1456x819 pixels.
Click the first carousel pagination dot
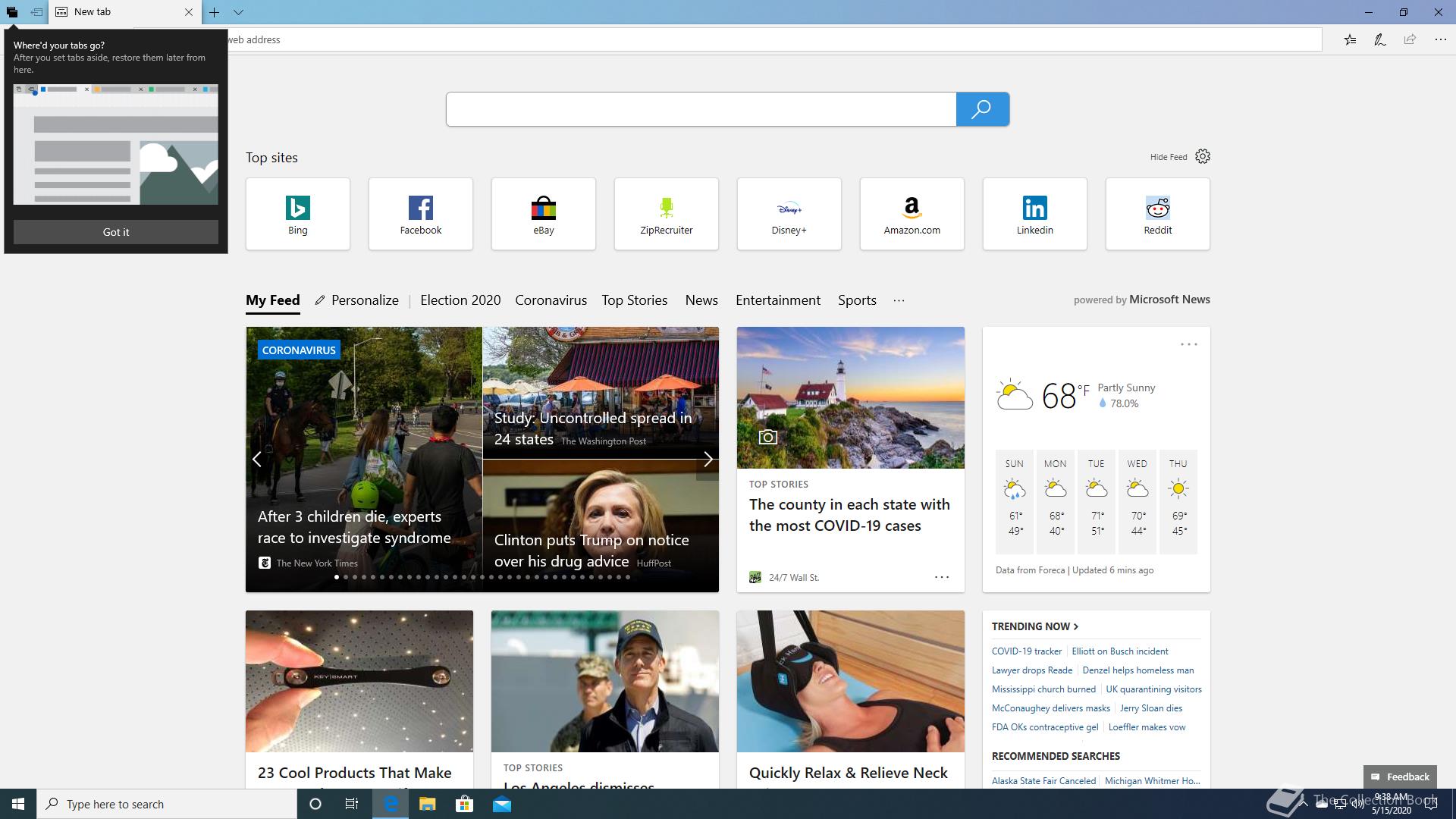pos(337,577)
